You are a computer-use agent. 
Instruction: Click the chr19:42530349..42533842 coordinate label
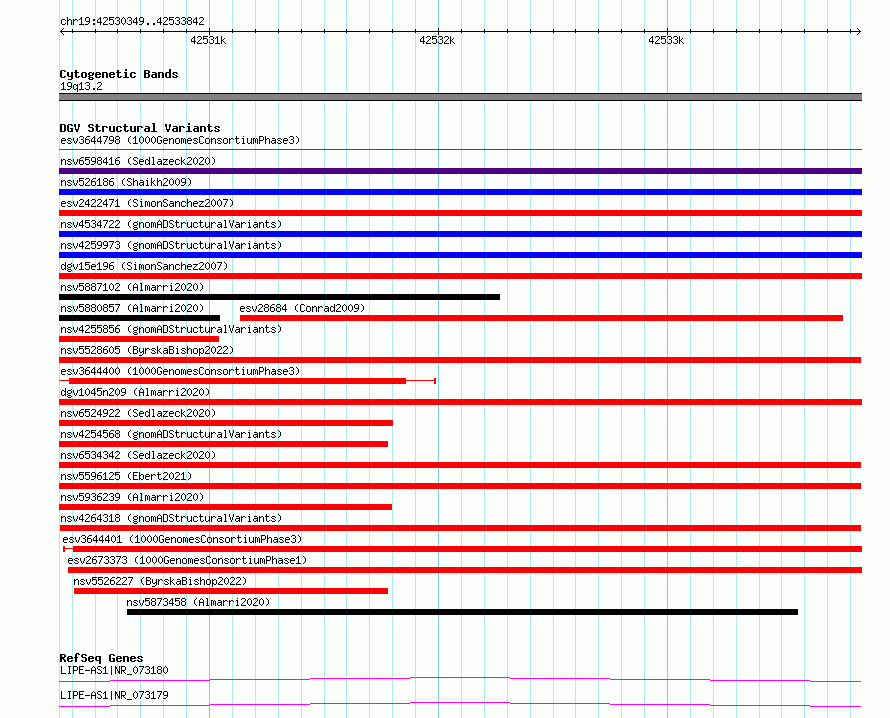(x=132, y=21)
